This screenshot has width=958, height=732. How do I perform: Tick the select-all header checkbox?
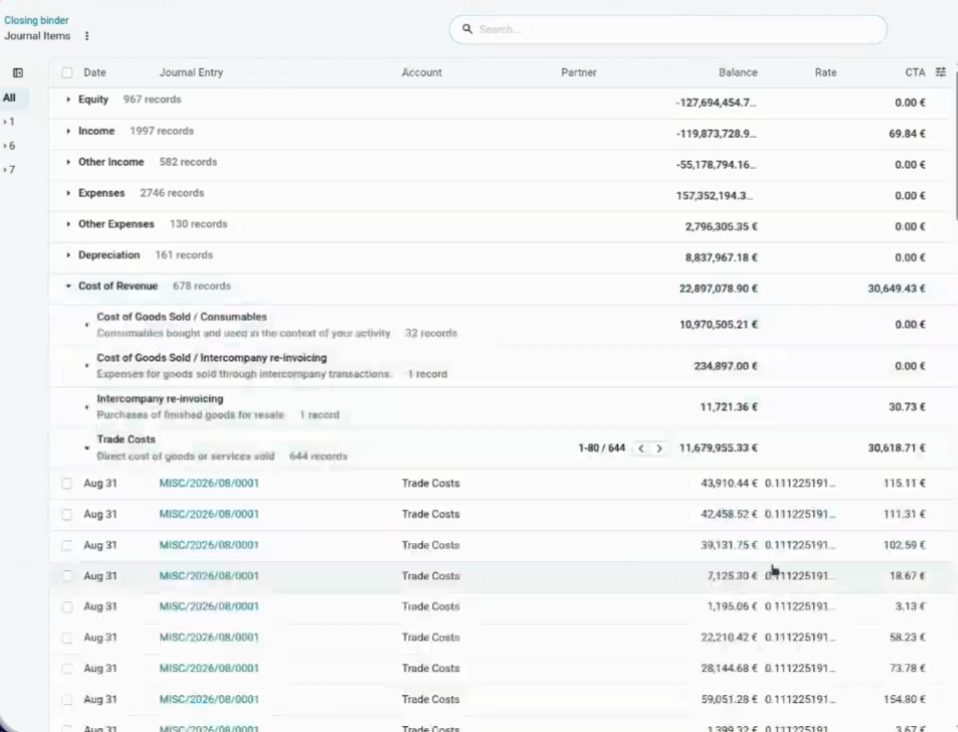[67, 73]
